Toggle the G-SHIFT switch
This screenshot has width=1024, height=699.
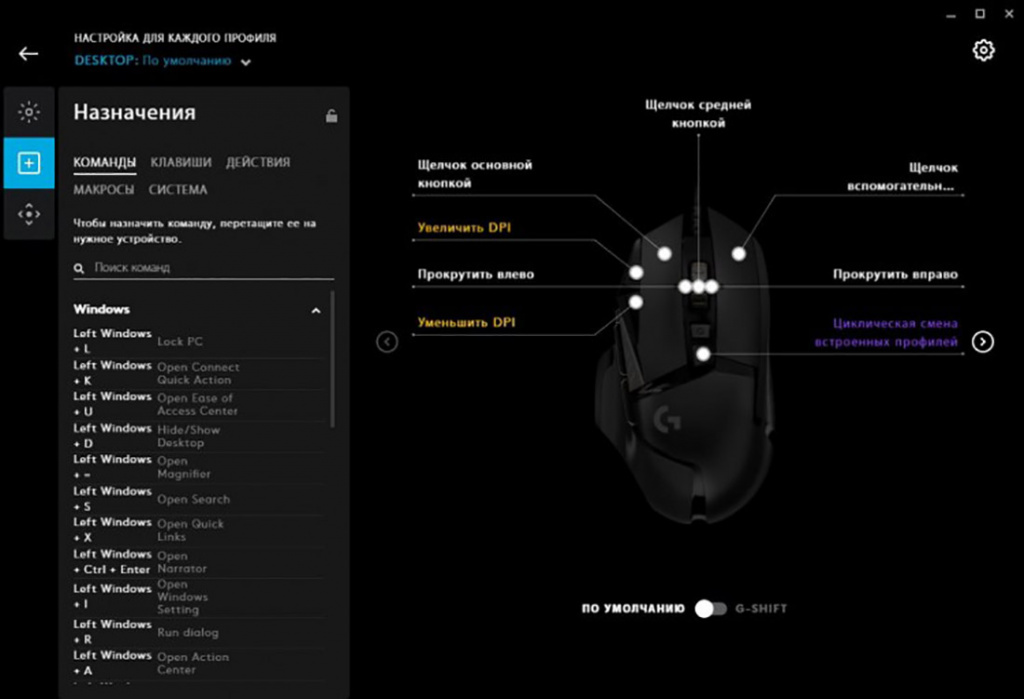pyautogui.click(x=710, y=608)
